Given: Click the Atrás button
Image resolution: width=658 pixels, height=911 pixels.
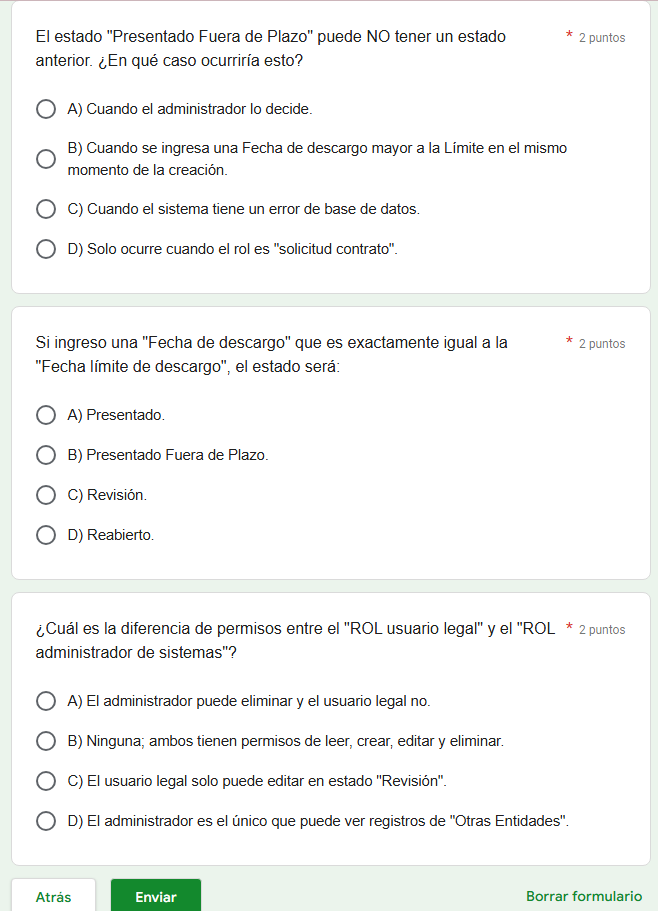Looking at the screenshot, I should click(53, 897).
